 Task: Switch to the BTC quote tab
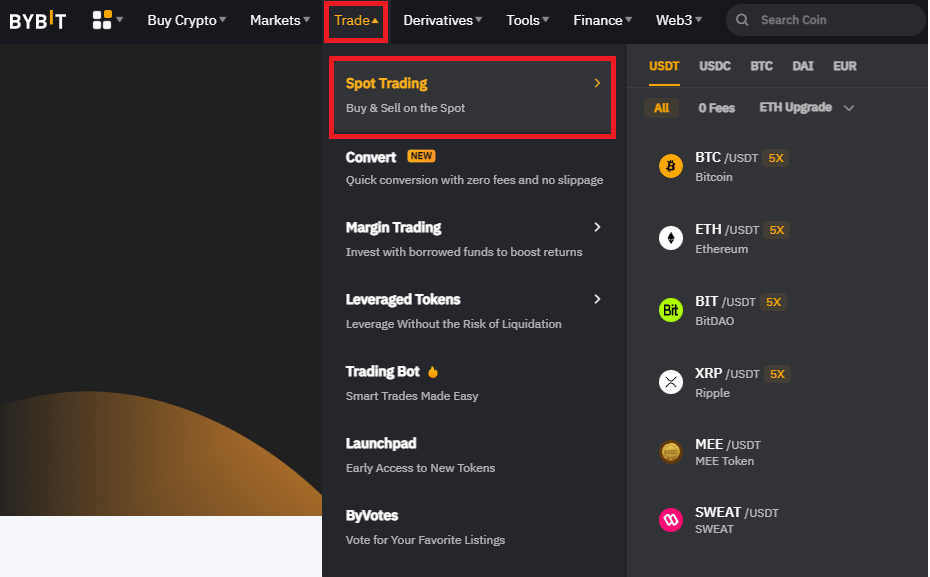(761, 66)
